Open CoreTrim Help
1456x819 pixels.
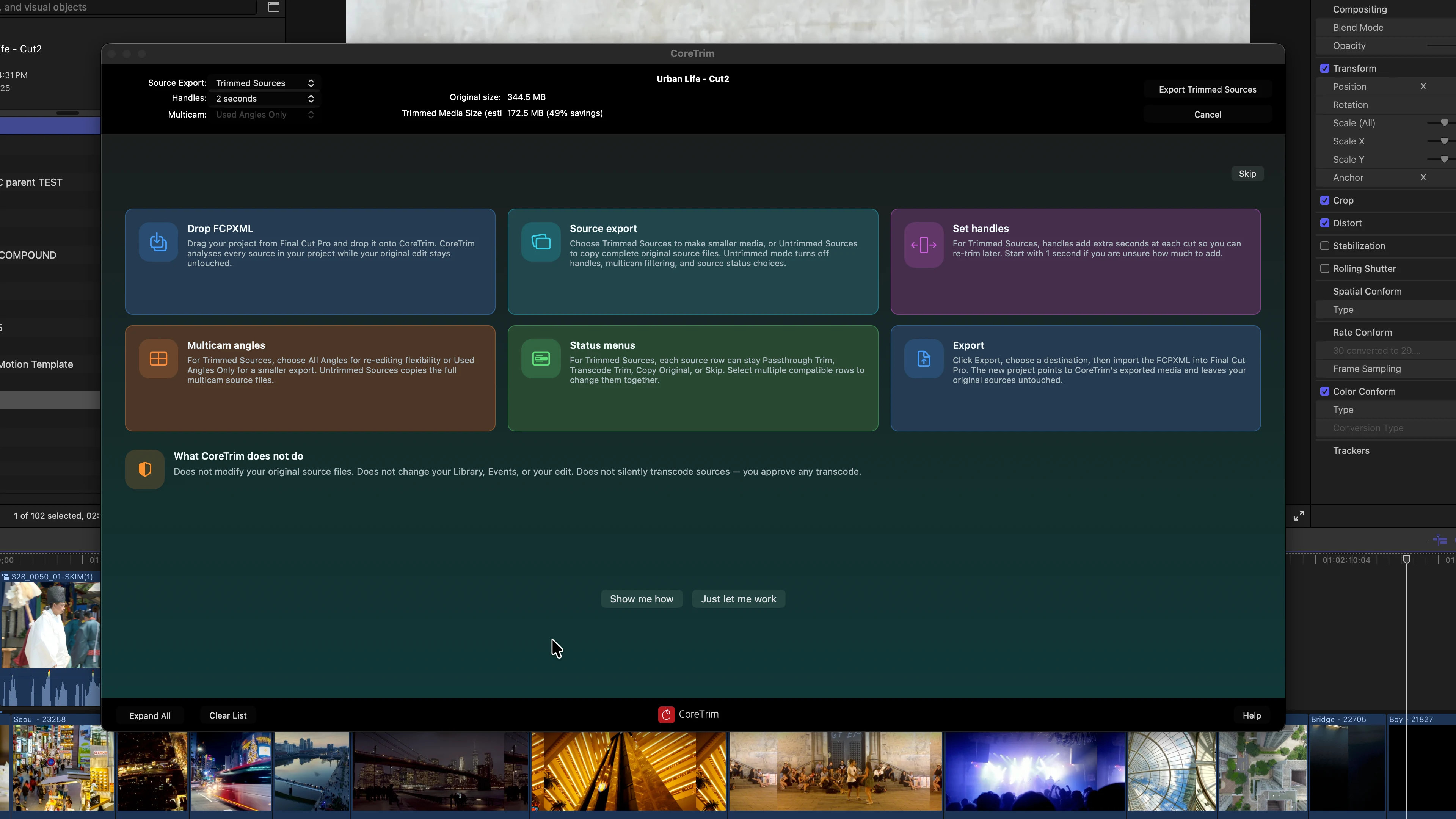(x=1252, y=715)
